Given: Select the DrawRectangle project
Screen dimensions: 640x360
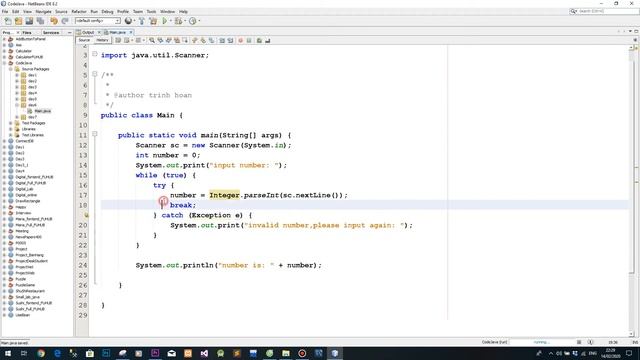Looking at the screenshot, I should coord(27,201).
